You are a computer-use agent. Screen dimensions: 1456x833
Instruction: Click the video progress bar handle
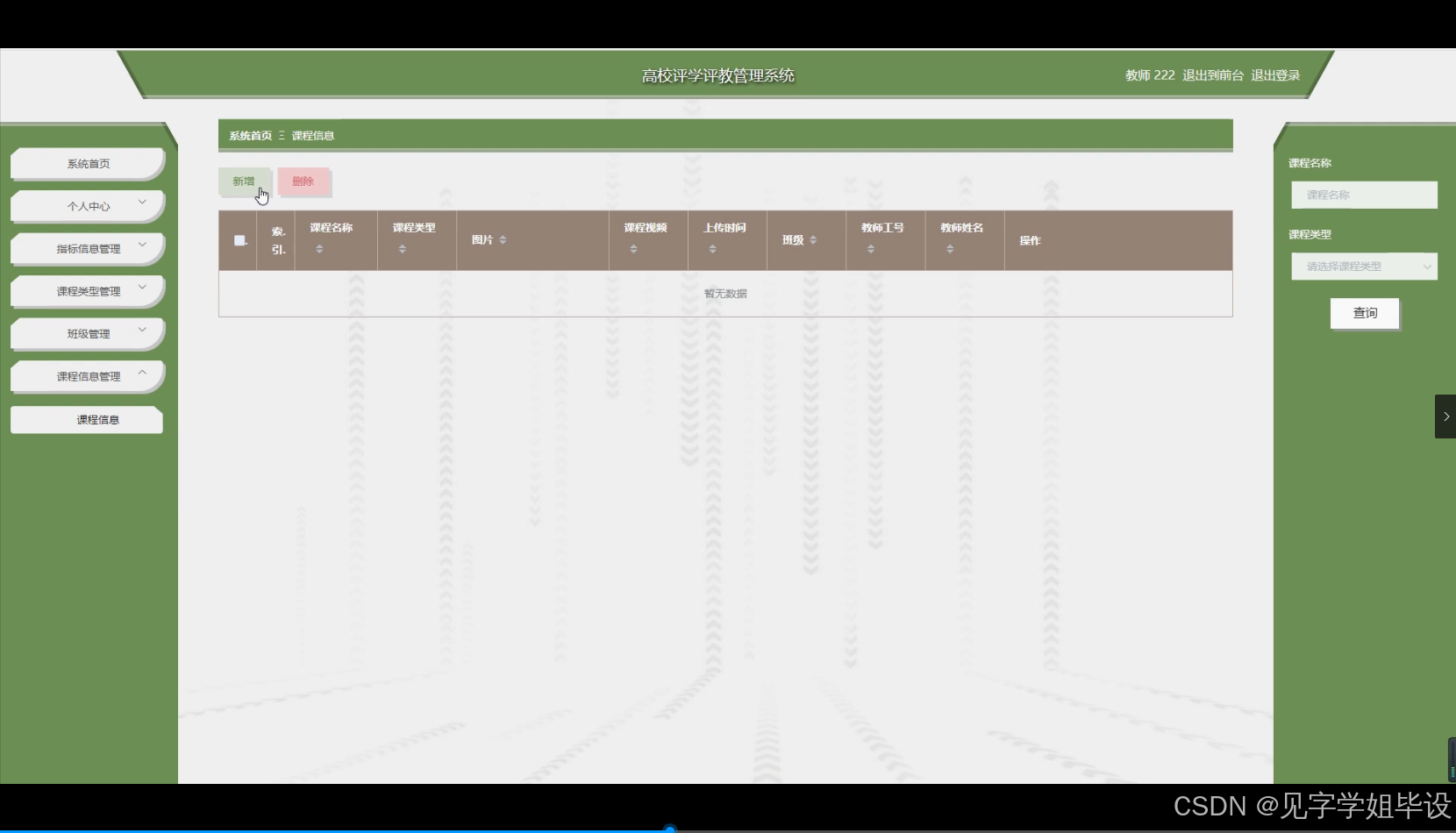pyautogui.click(x=670, y=829)
